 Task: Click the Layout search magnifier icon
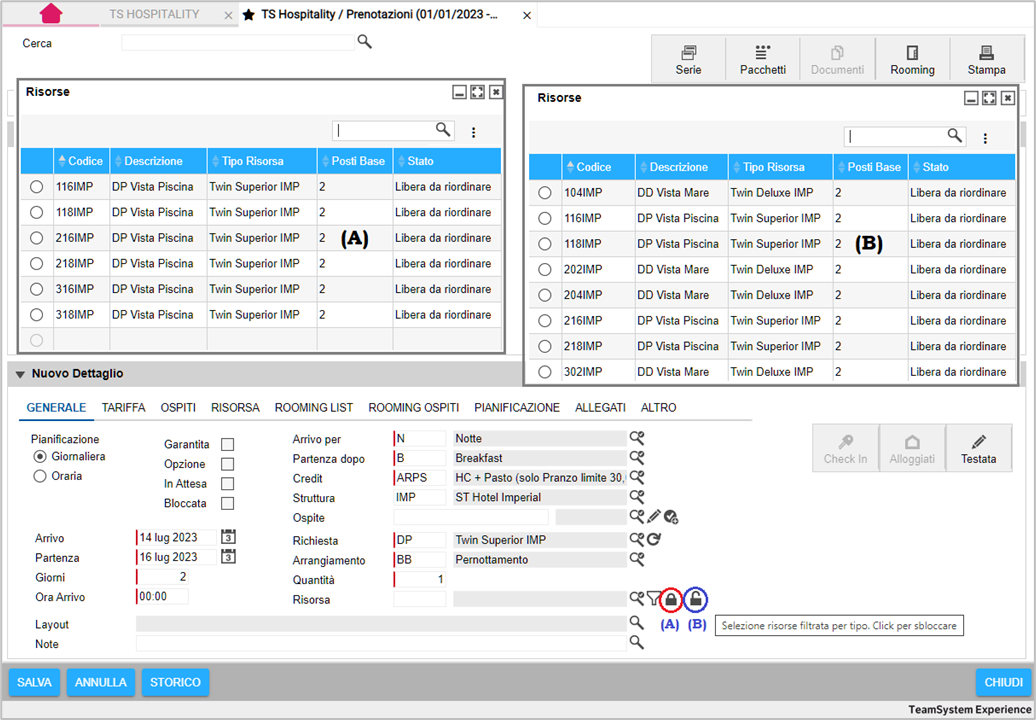click(x=636, y=622)
